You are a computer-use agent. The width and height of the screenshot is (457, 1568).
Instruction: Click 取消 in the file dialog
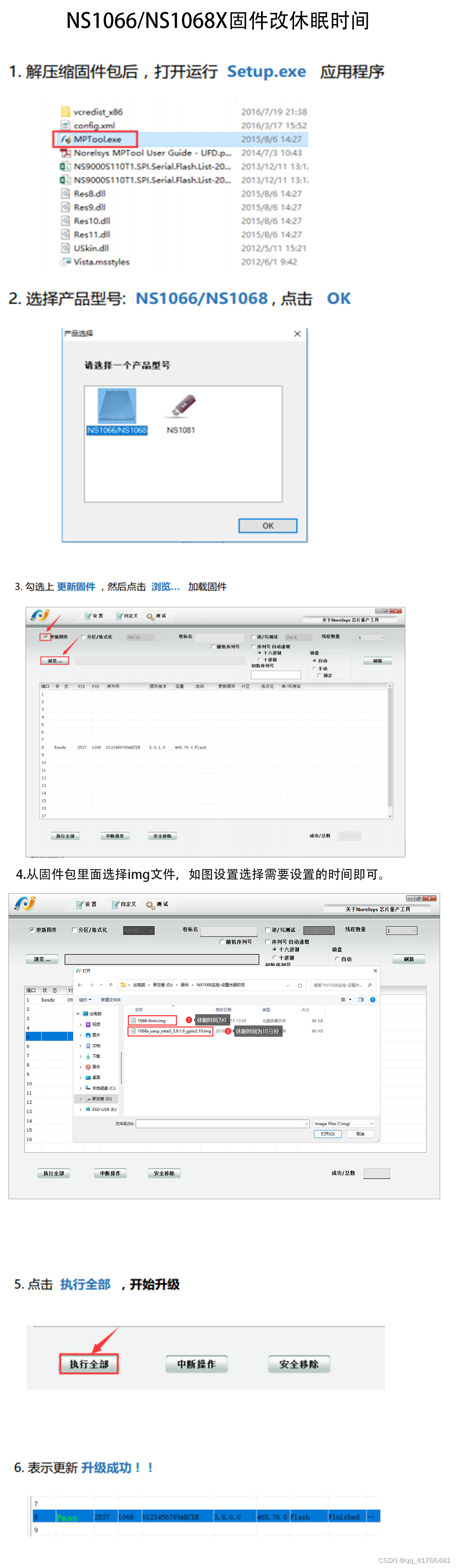pos(360,1134)
